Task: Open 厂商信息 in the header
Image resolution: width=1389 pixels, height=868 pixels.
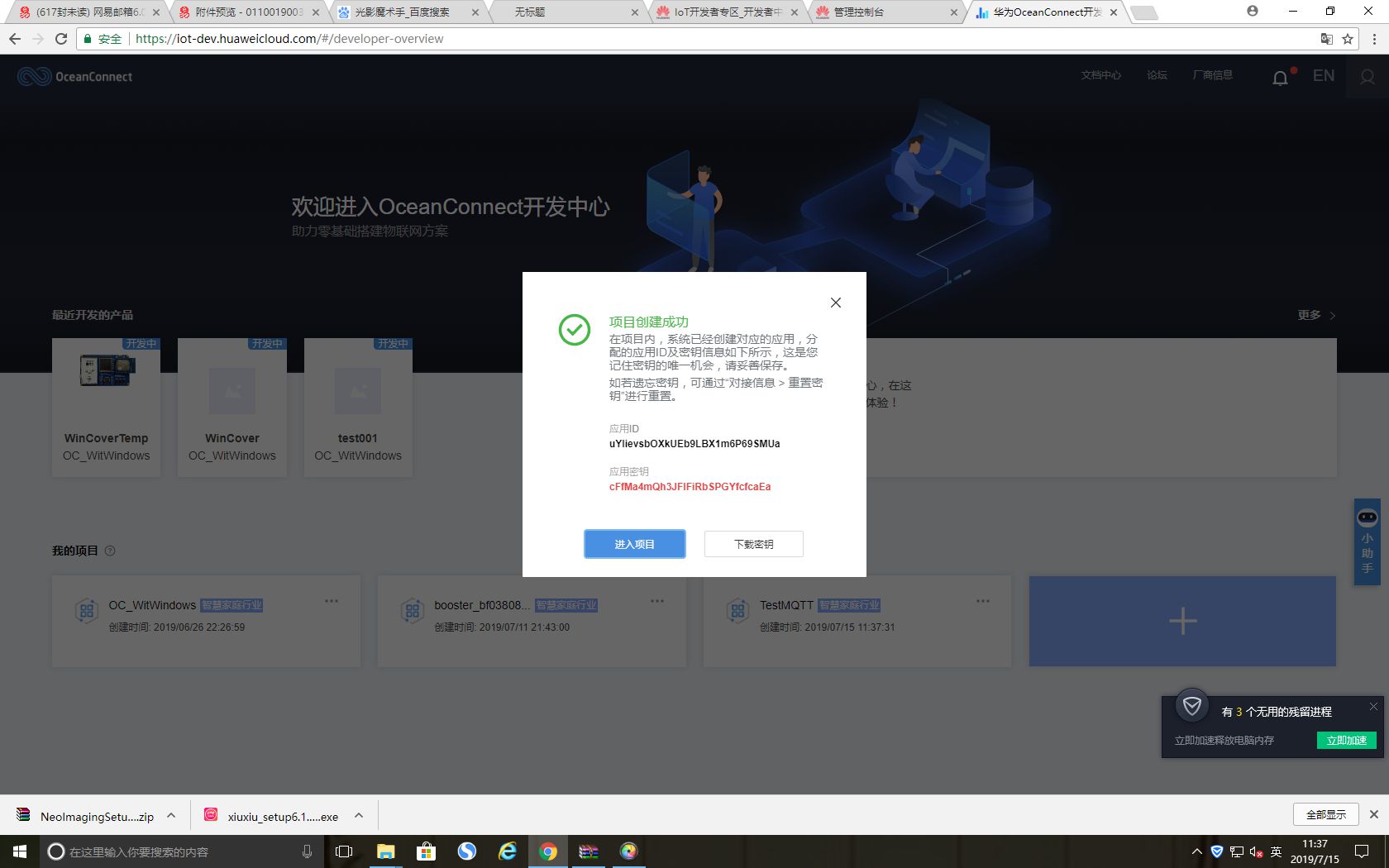Action: [x=1212, y=75]
